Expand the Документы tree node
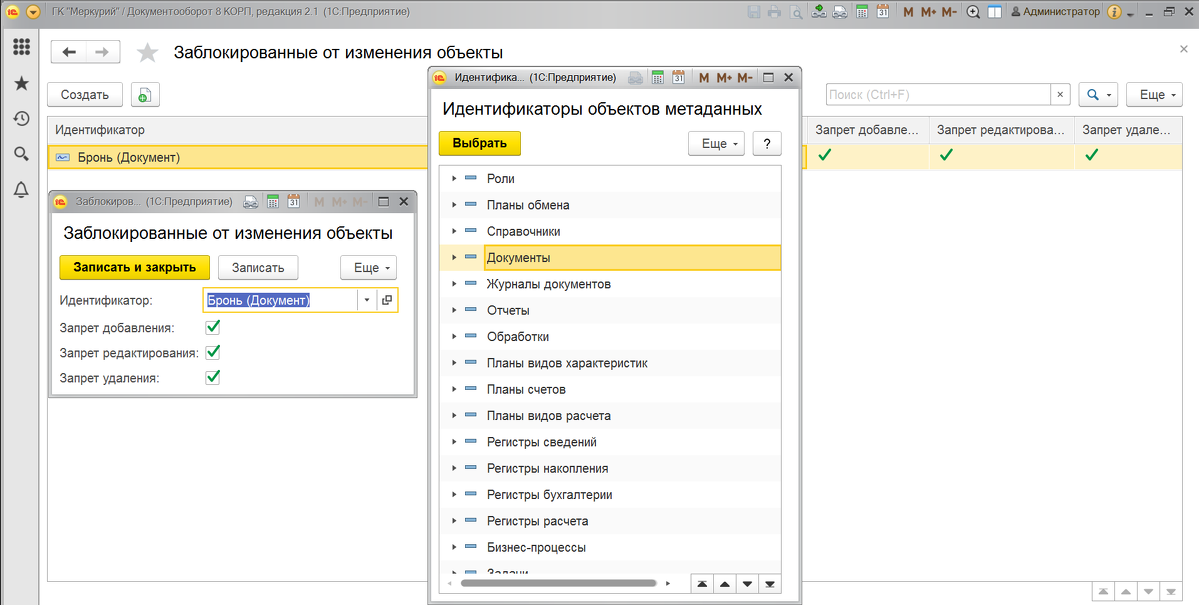This screenshot has width=1199, height=605. [x=454, y=258]
